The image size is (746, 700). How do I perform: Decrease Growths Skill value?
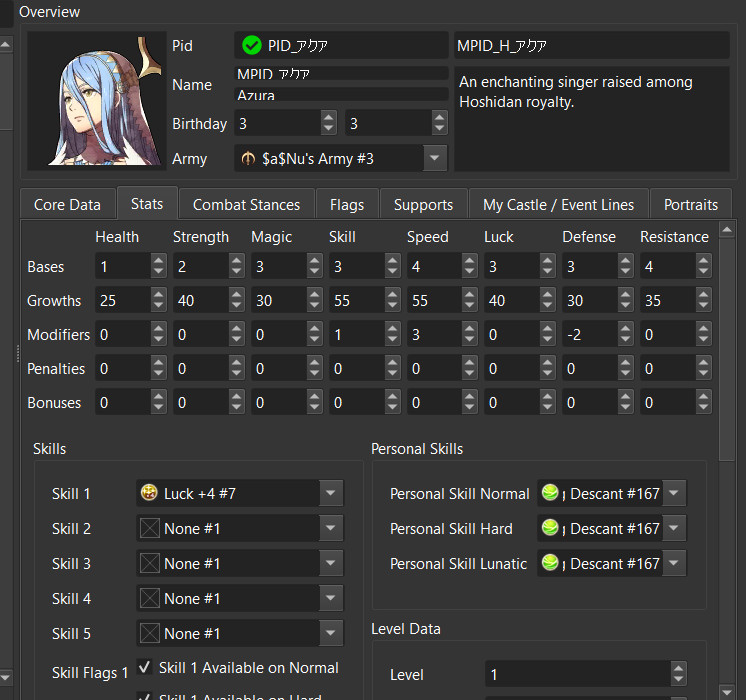(x=393, y=306)
